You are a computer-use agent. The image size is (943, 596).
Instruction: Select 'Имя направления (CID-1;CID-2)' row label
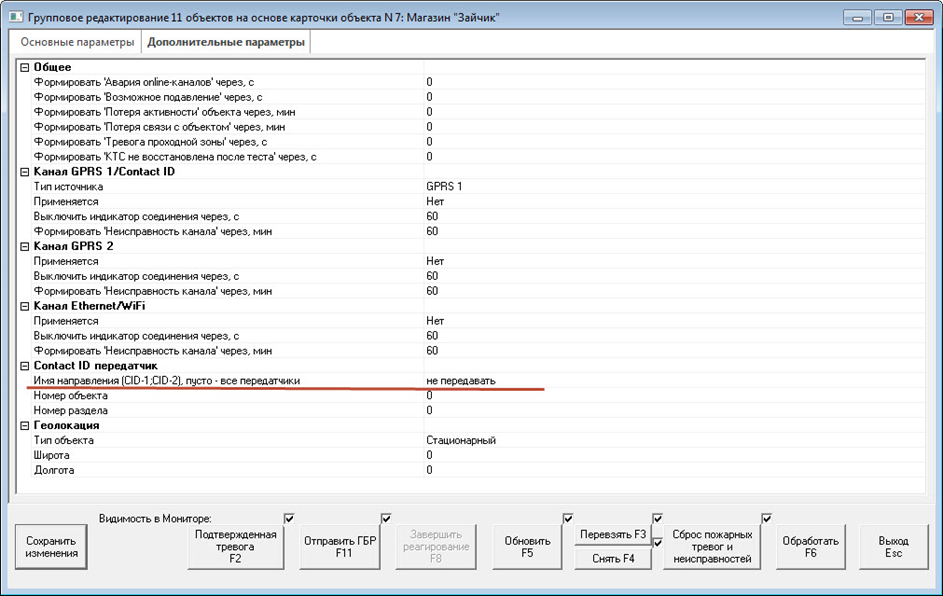pyautogui.click(x=167, y=381)
